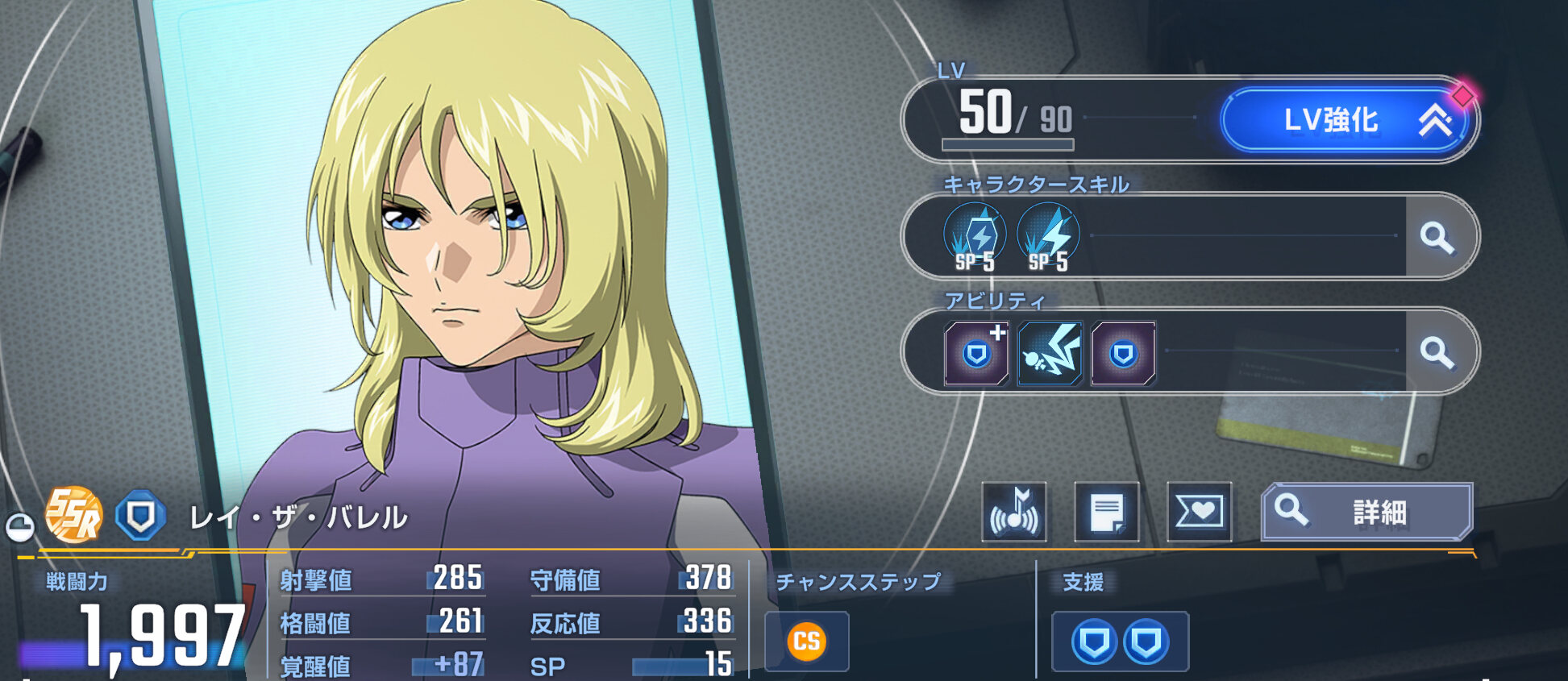This screenshot has height=681, width=1568.
Task: Tap the SSR rarity badge
Action: click(73, 515)
